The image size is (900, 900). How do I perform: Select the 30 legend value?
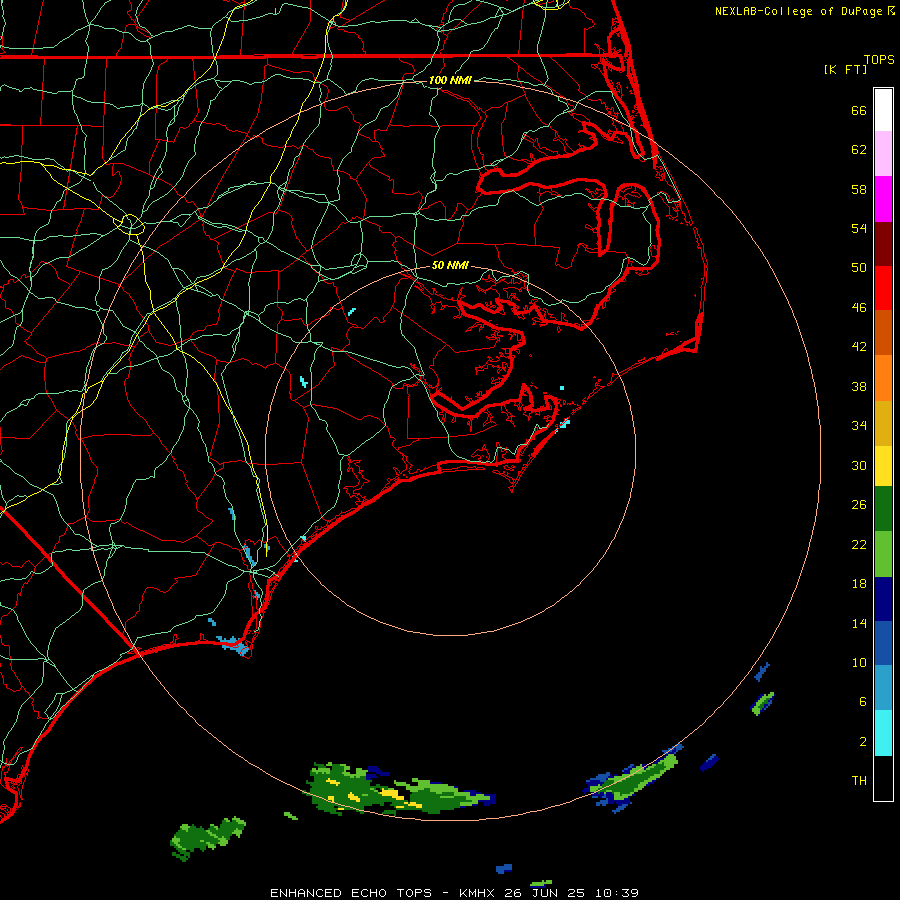click(859, 465)
